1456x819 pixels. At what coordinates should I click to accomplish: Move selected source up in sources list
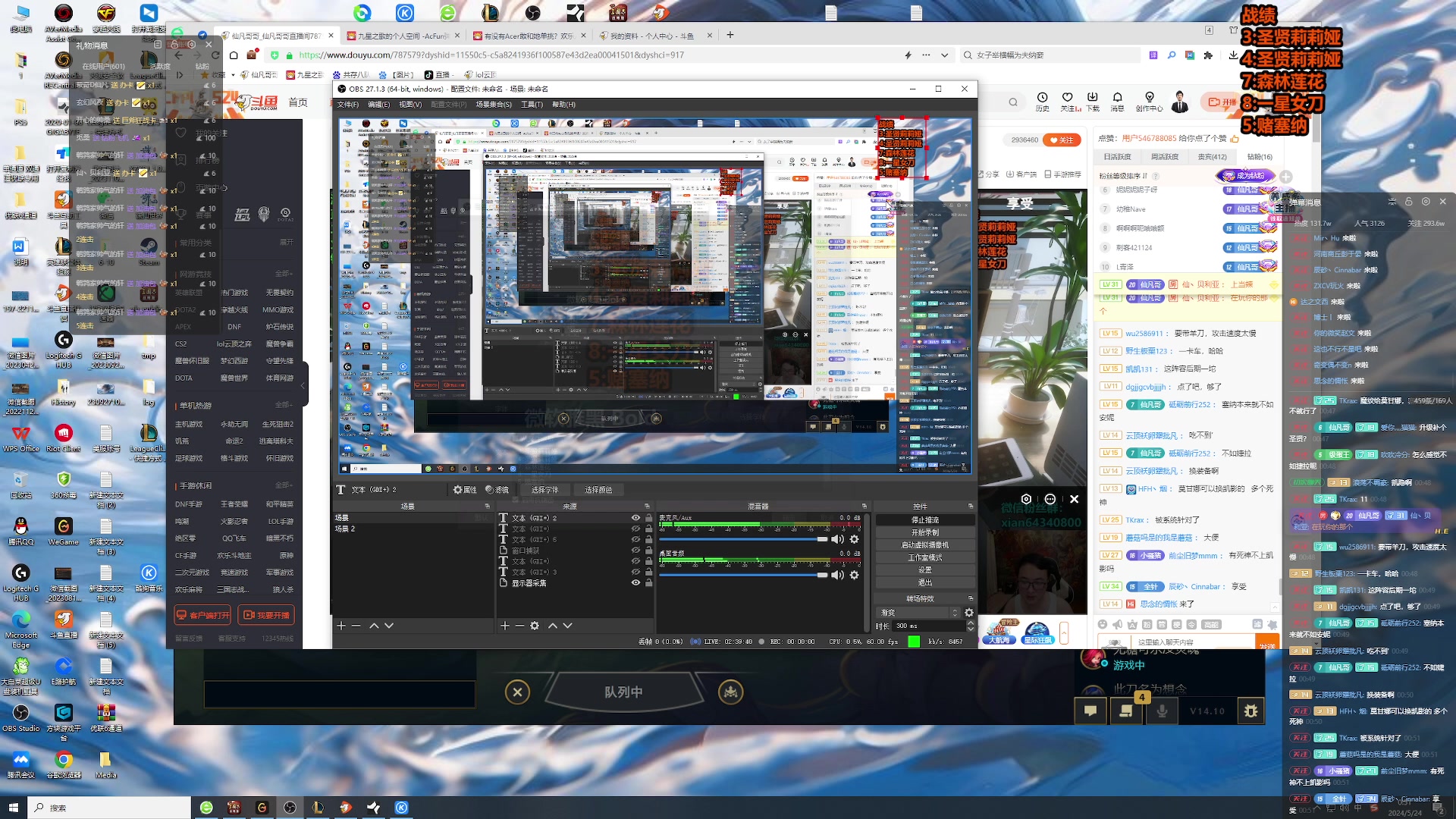(553, 626)
